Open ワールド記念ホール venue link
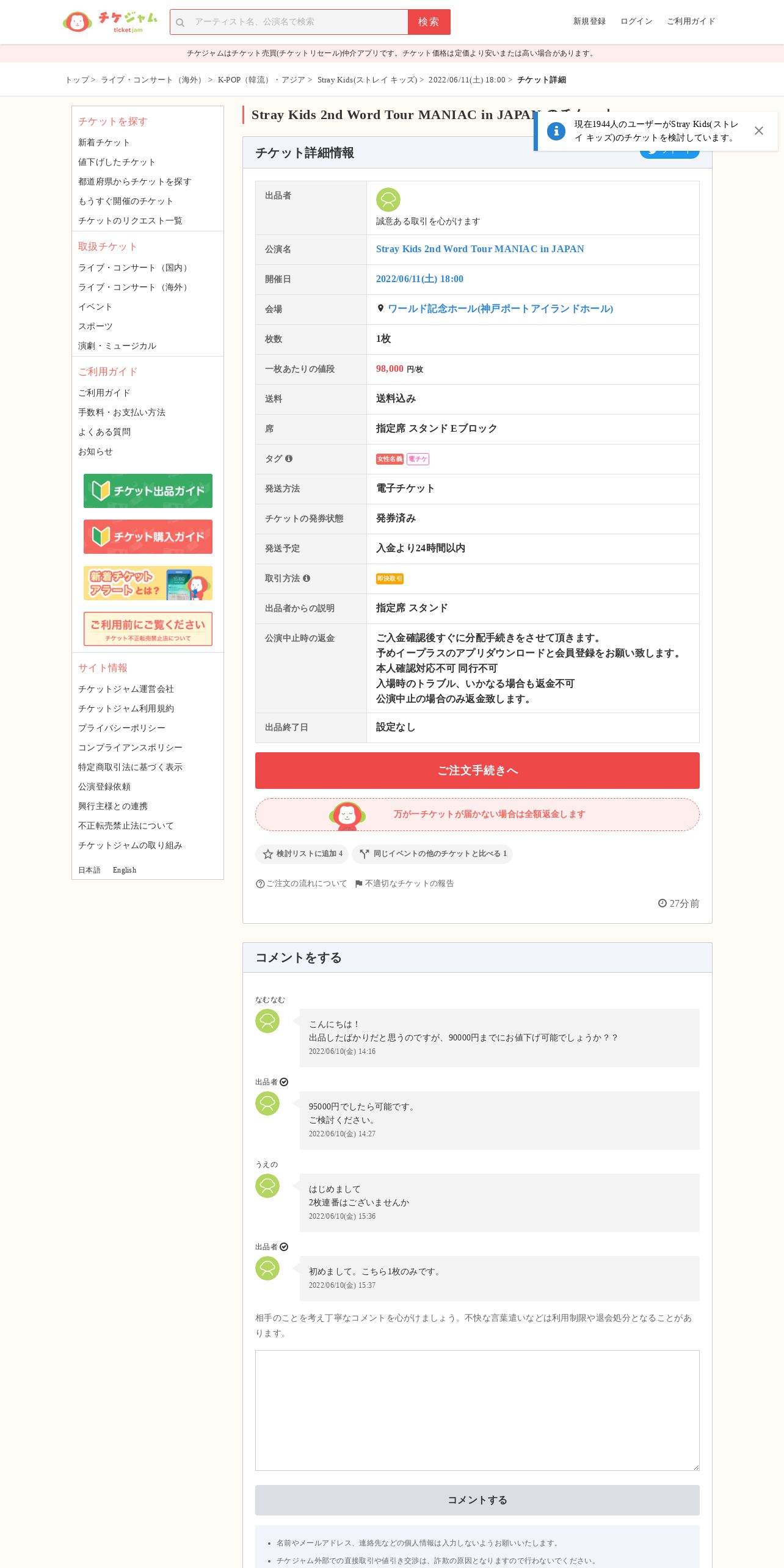 [500, 309]
